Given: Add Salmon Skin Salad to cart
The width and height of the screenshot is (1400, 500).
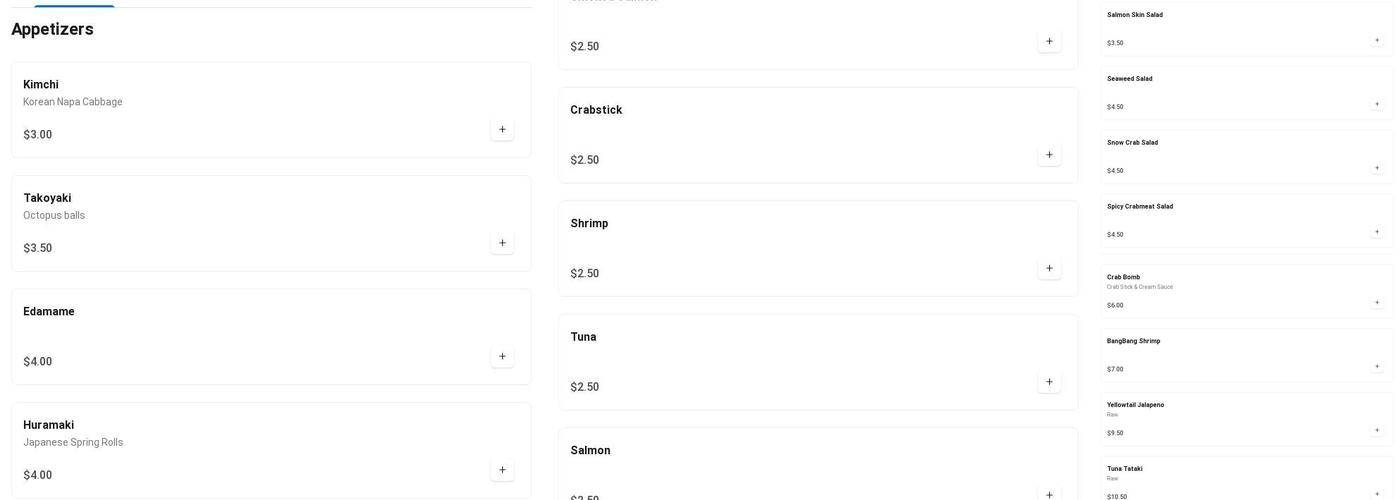Looking at the screenshot, I should coord(1377,40).
